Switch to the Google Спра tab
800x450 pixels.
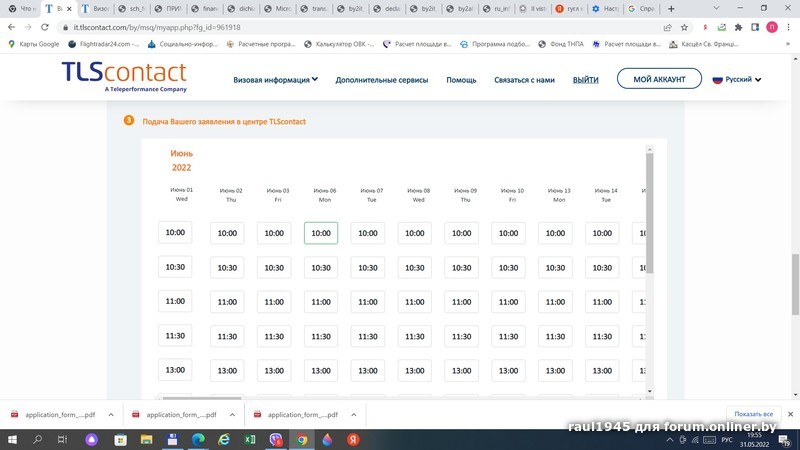click(x=642, y=9)
